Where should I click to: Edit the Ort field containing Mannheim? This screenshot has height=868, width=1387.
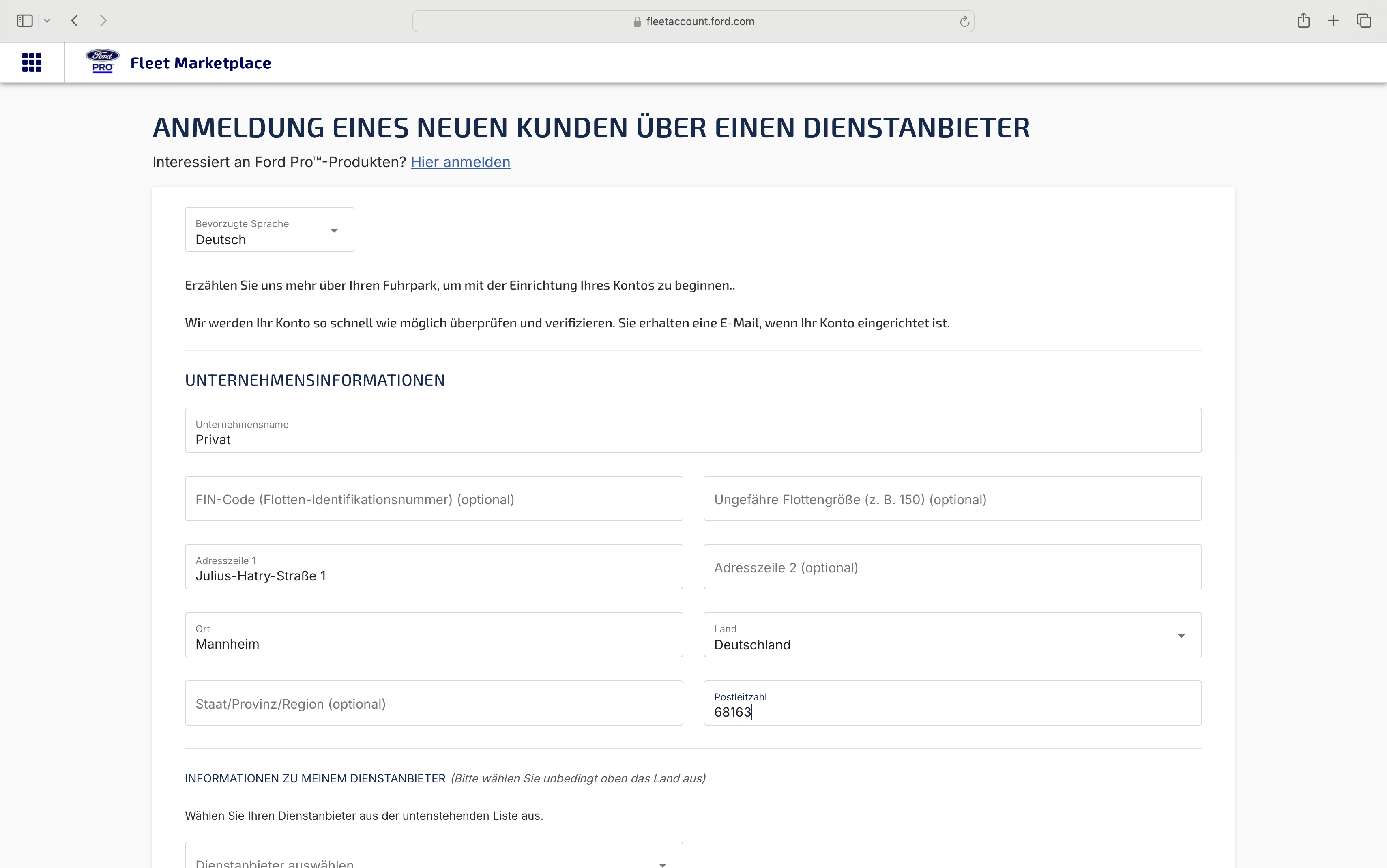tap(434, 635)
